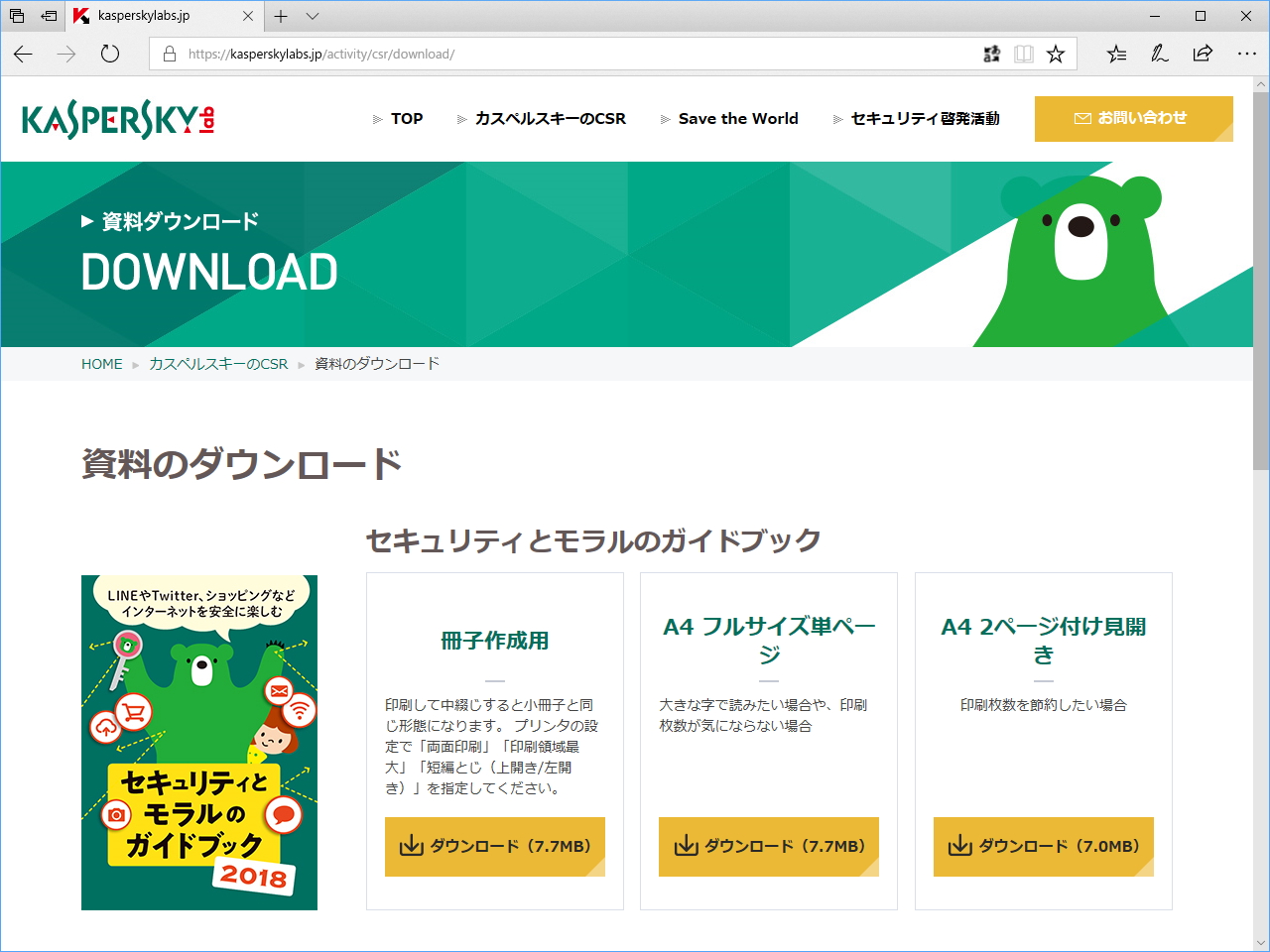Image resolution: width=1270 pixels, height=952 pixels.
Task: Click the padlock site security icon
Action: pos(170,55)
